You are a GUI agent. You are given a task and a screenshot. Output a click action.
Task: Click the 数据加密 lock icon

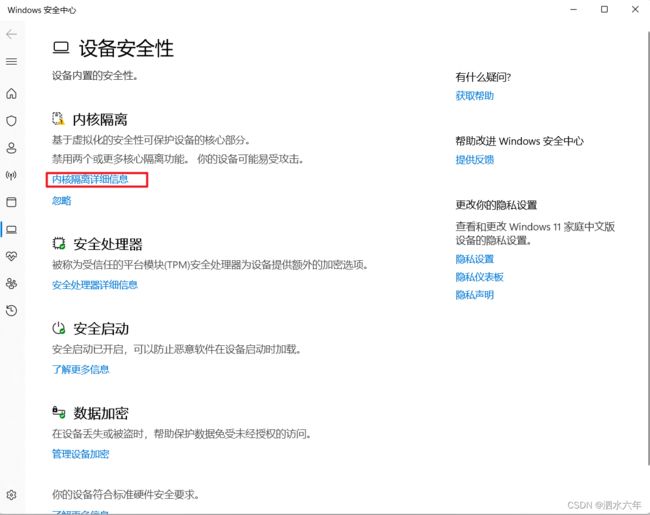pyautogui.click(x=59, y=412)
